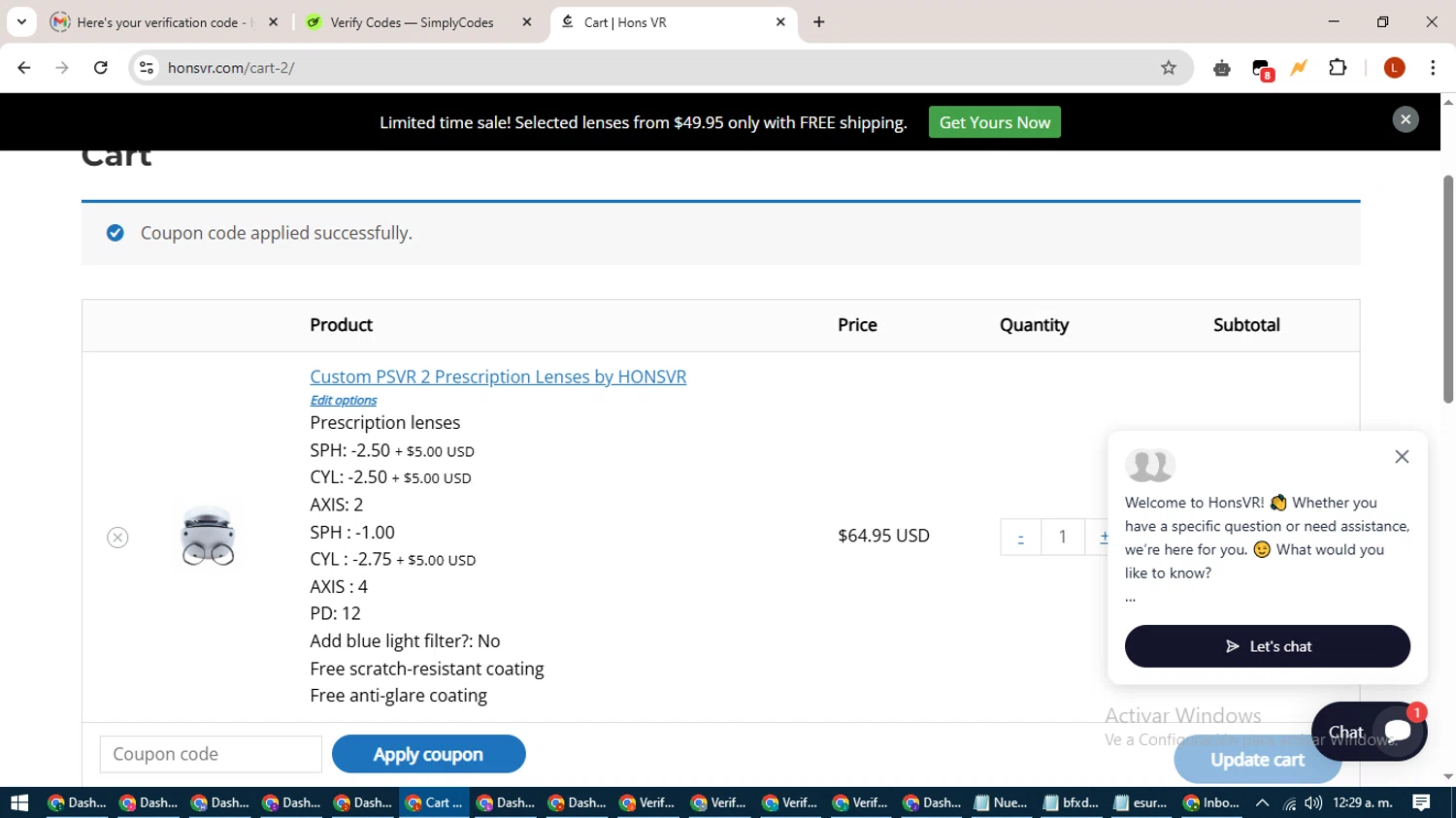Close the HonsVR welcome chat popup
Screen dimensions: 1456x818
pyautogui.click(x=1402, y=456)
